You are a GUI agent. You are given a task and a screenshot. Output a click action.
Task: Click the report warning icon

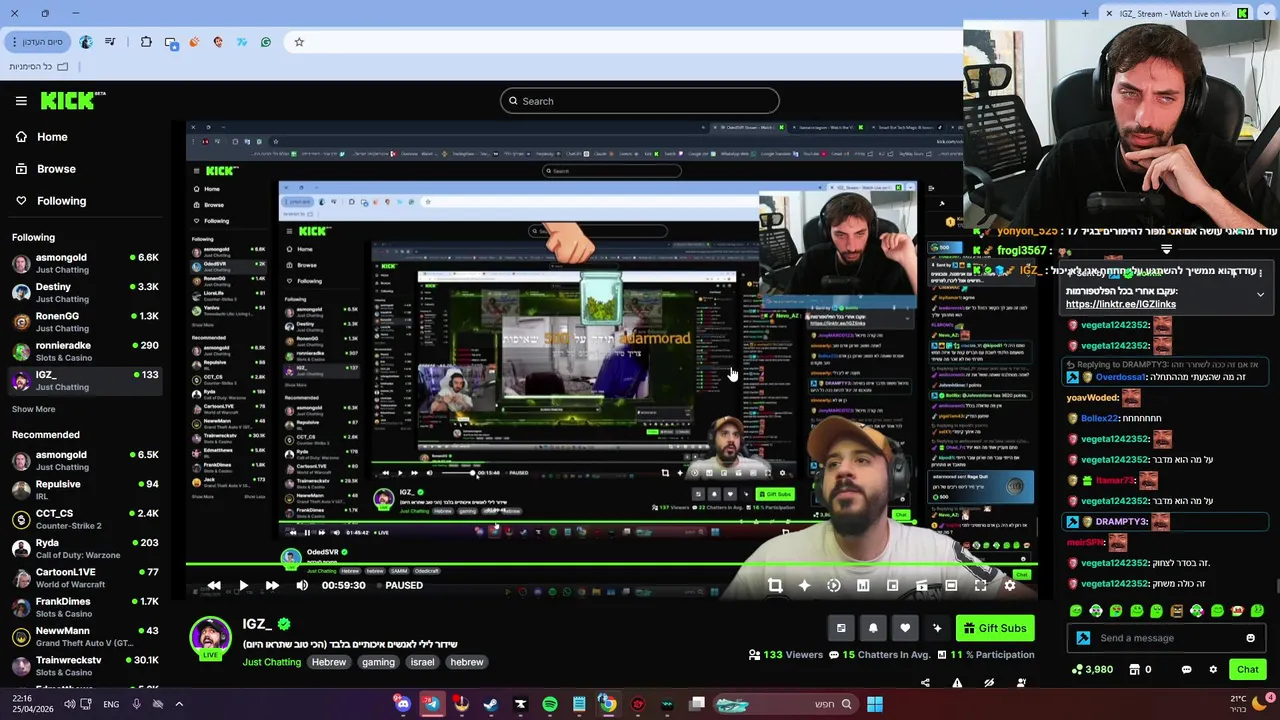click(957, 683)
